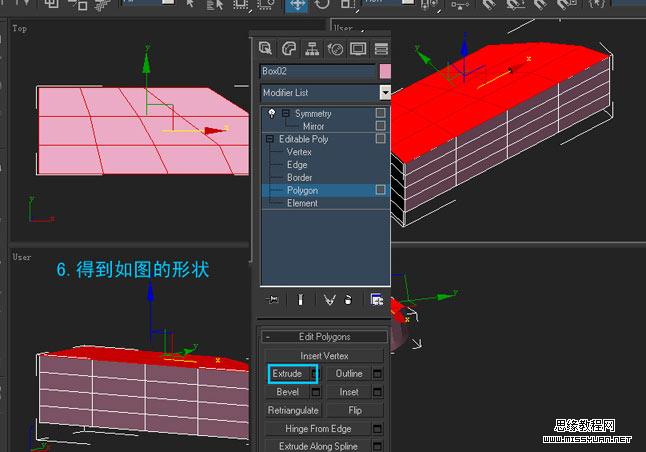Open the Bevel settings box
Image resolution: width=646 pixels, height=452 pixels.
pyautogui.click(x=316, y=392)
